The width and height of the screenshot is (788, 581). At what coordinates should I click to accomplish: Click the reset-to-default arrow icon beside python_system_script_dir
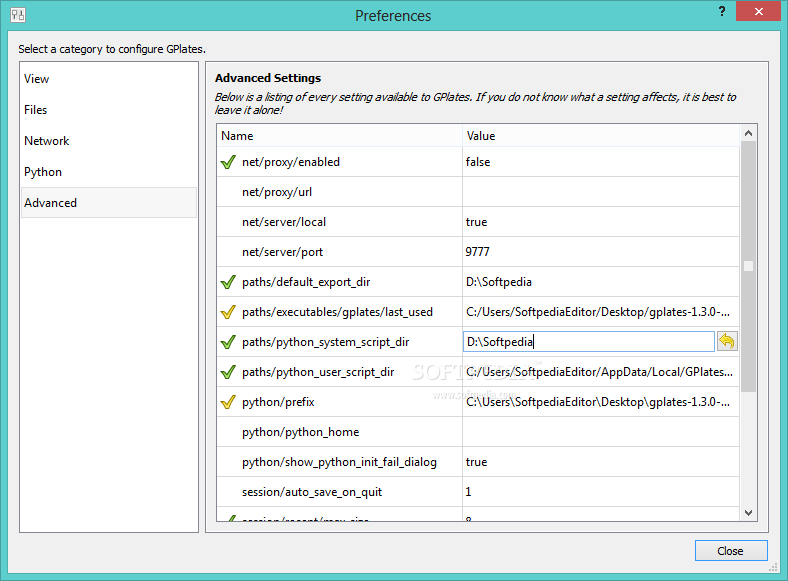[727, 341]
